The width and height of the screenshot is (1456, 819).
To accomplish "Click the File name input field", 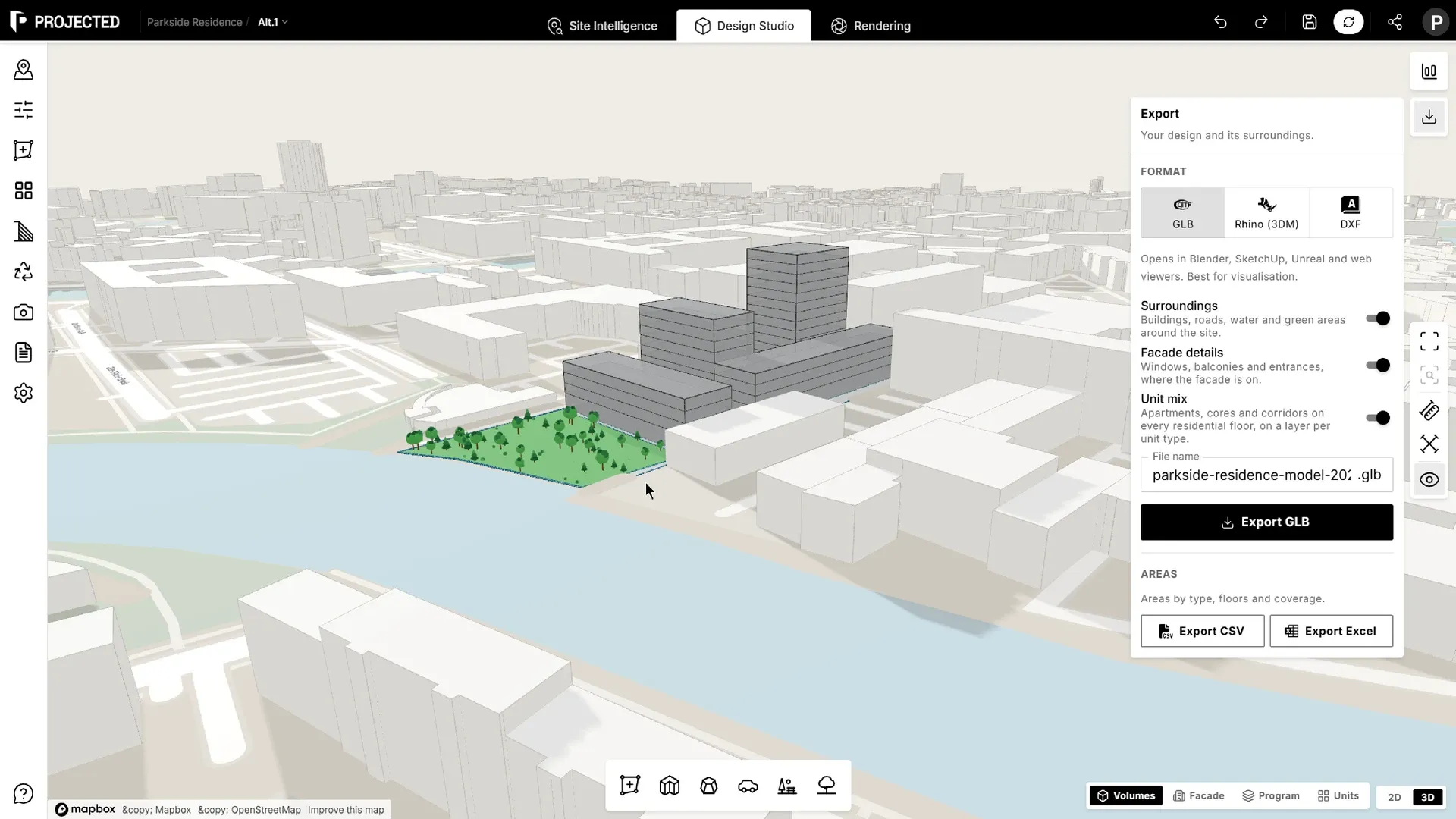I will [1266, 475].
